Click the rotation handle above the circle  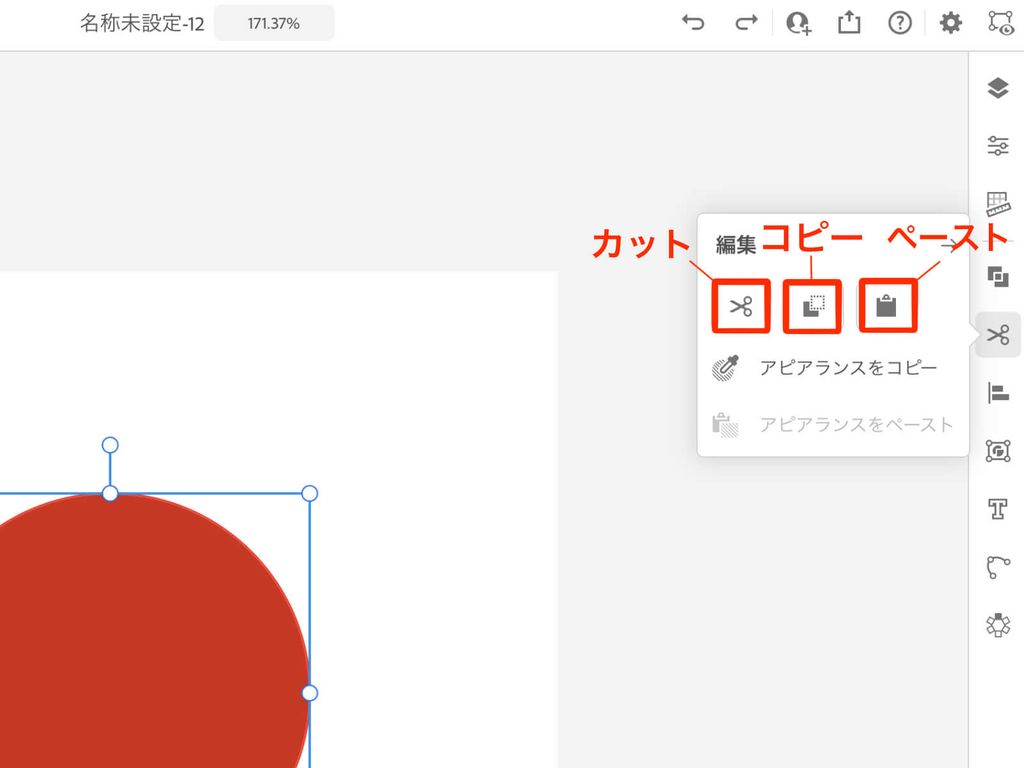click(x=110, y=445)
